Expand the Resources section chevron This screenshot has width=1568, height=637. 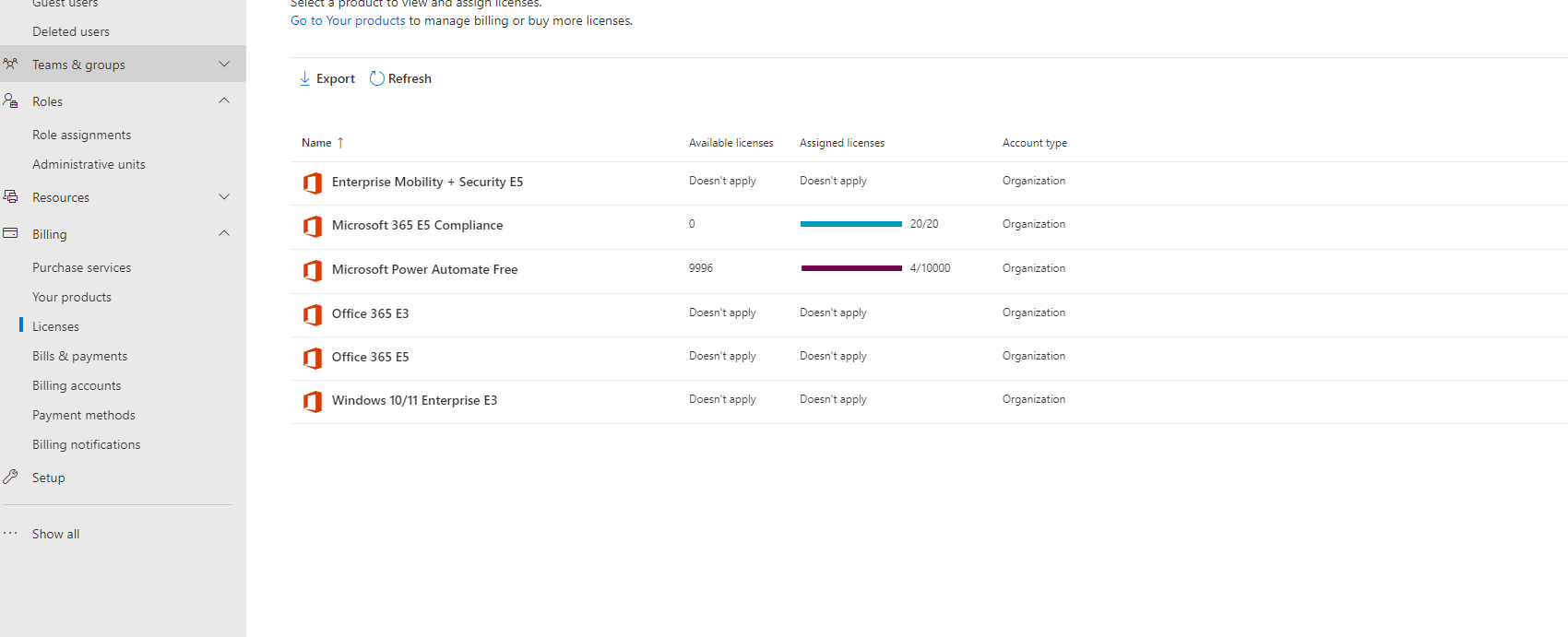coord(224,196)
